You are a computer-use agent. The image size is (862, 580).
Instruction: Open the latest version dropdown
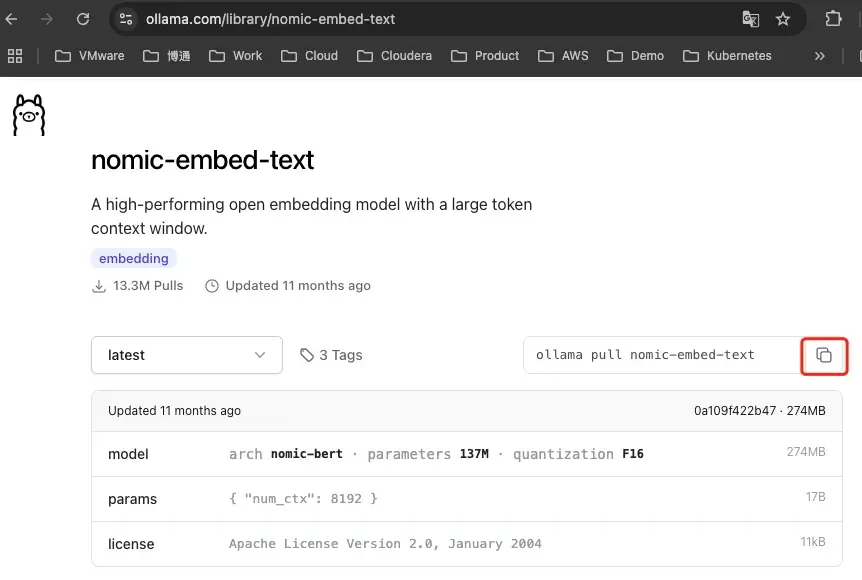click(187, 355)
